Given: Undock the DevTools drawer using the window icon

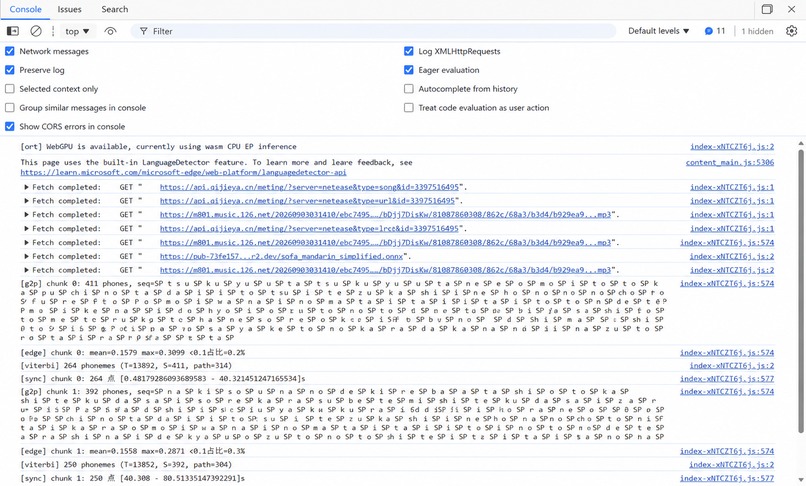Looking at the screenshot, I should (767, 9).
